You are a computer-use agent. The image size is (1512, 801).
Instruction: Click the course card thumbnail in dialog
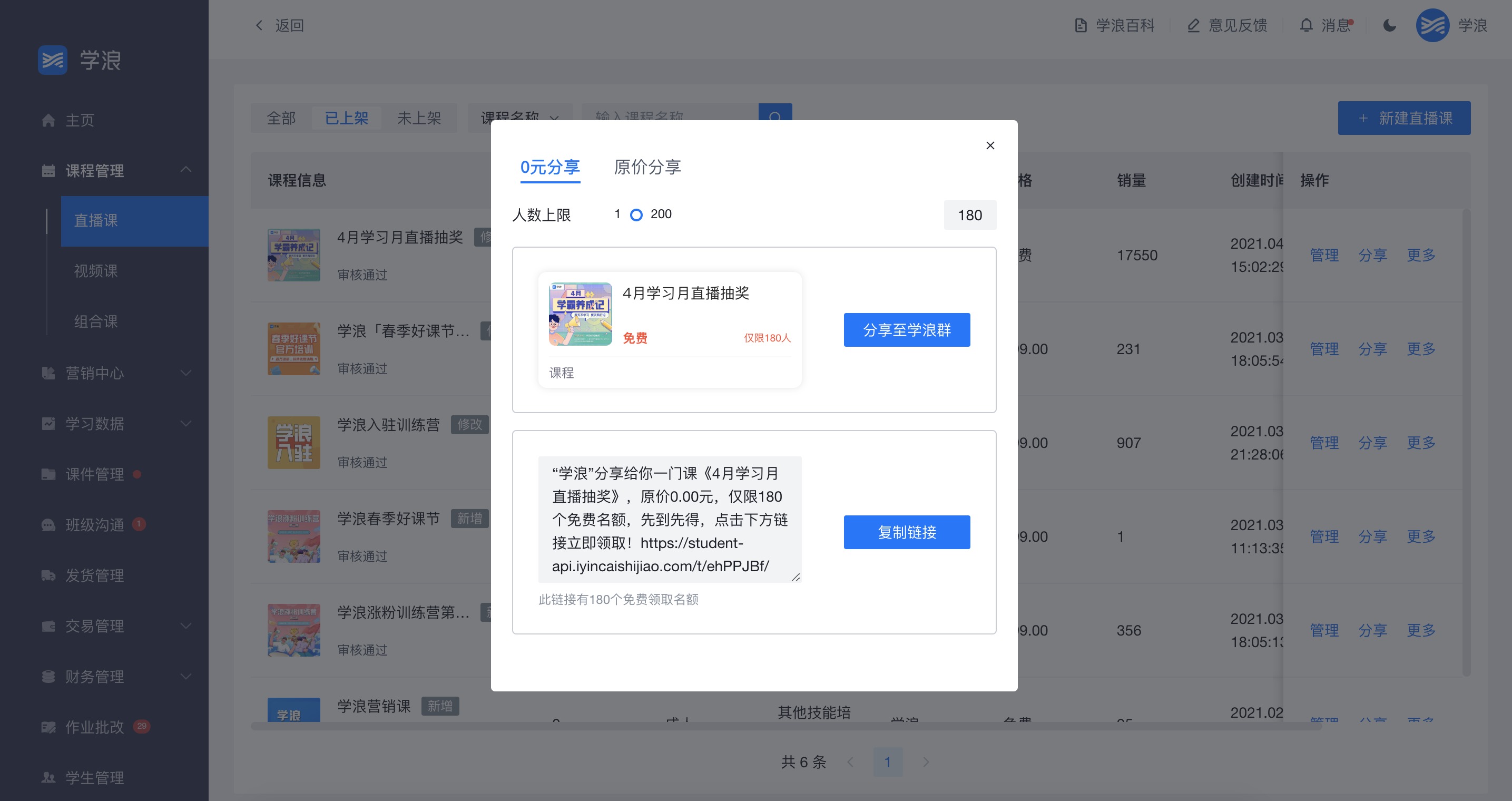(x=581, y=314)
